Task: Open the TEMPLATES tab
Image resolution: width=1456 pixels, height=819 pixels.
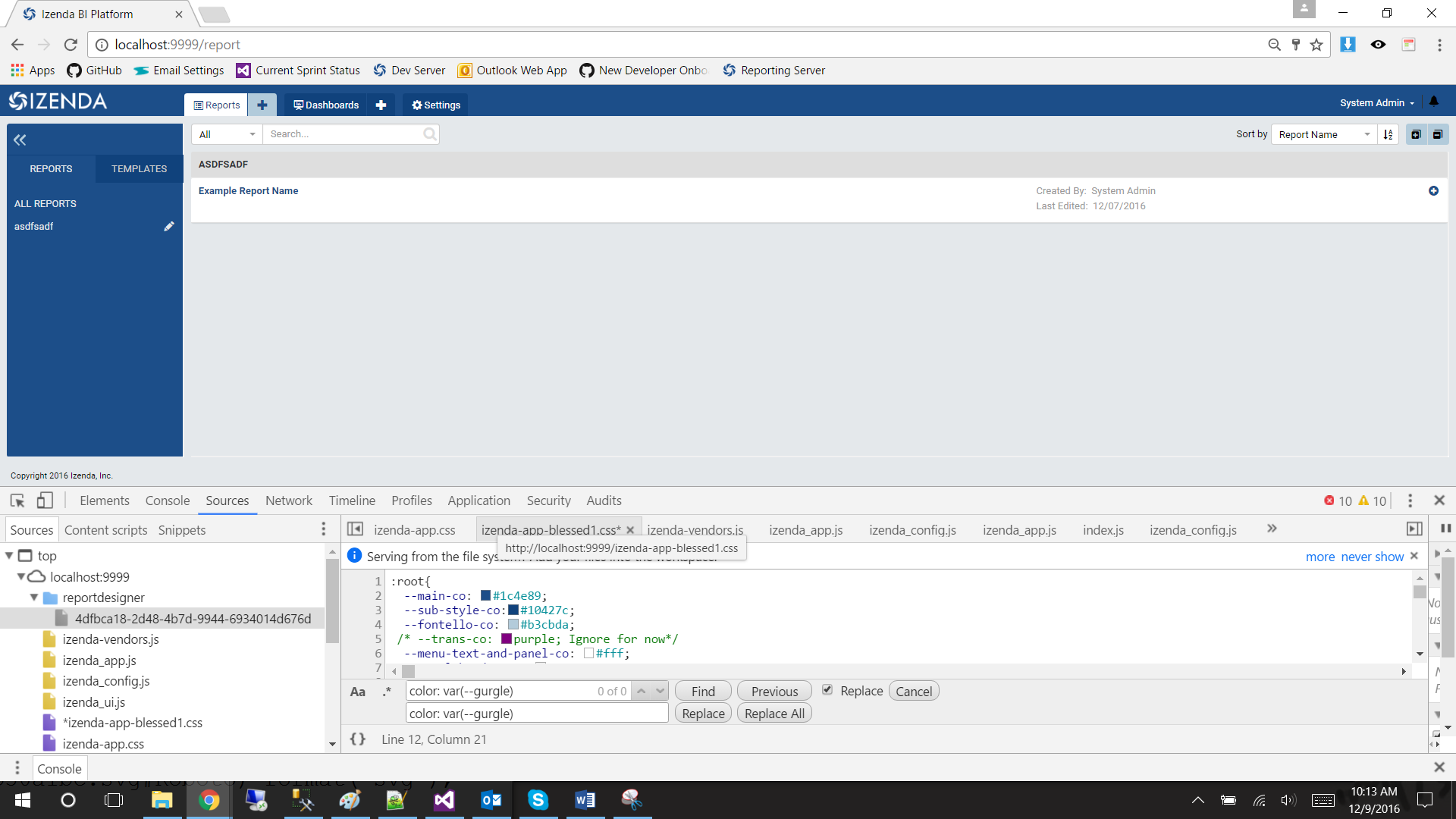Action: coord(139,168)
